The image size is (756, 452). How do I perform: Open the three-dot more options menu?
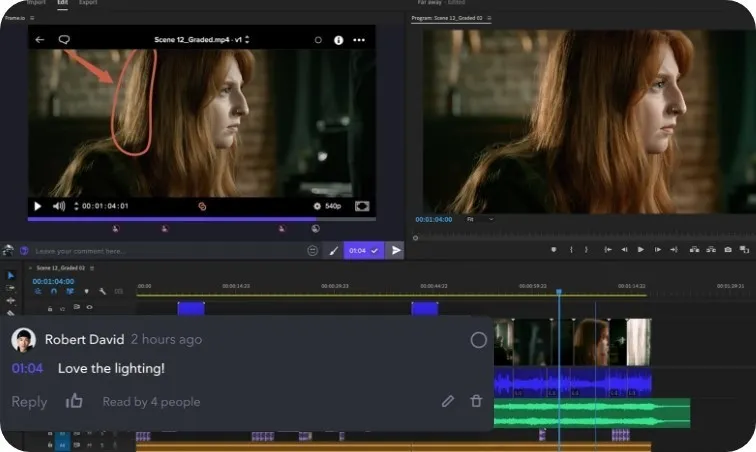point(359,40)
